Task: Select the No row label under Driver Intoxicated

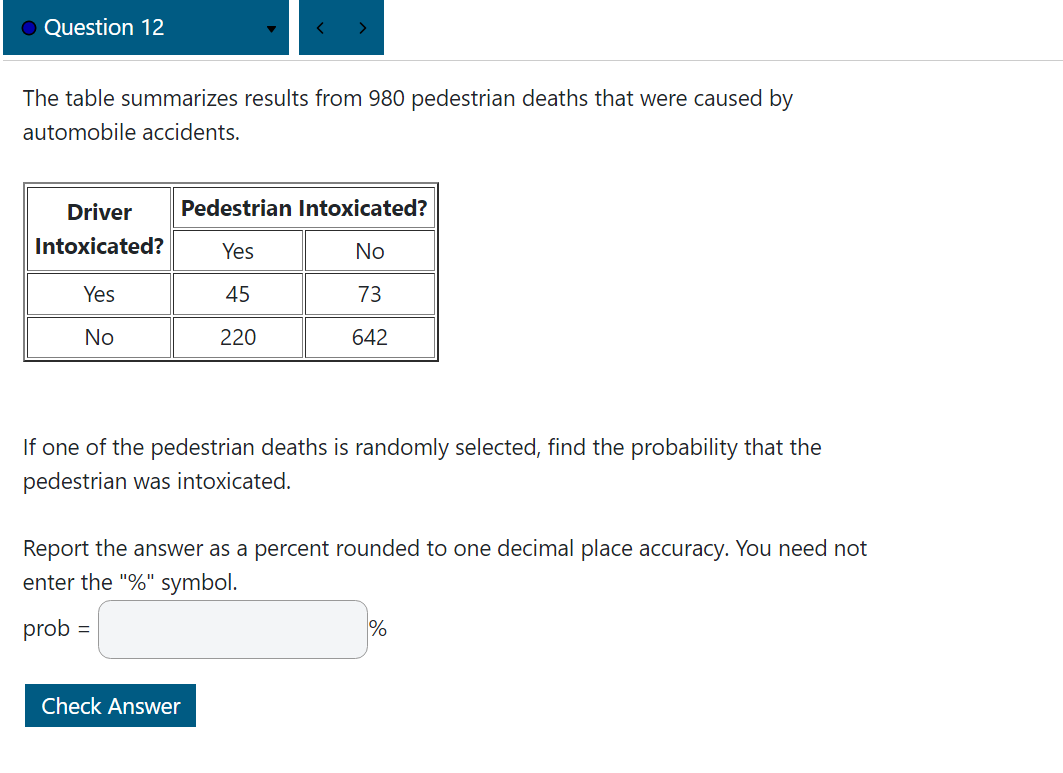Action: click(x=97, y=337)
